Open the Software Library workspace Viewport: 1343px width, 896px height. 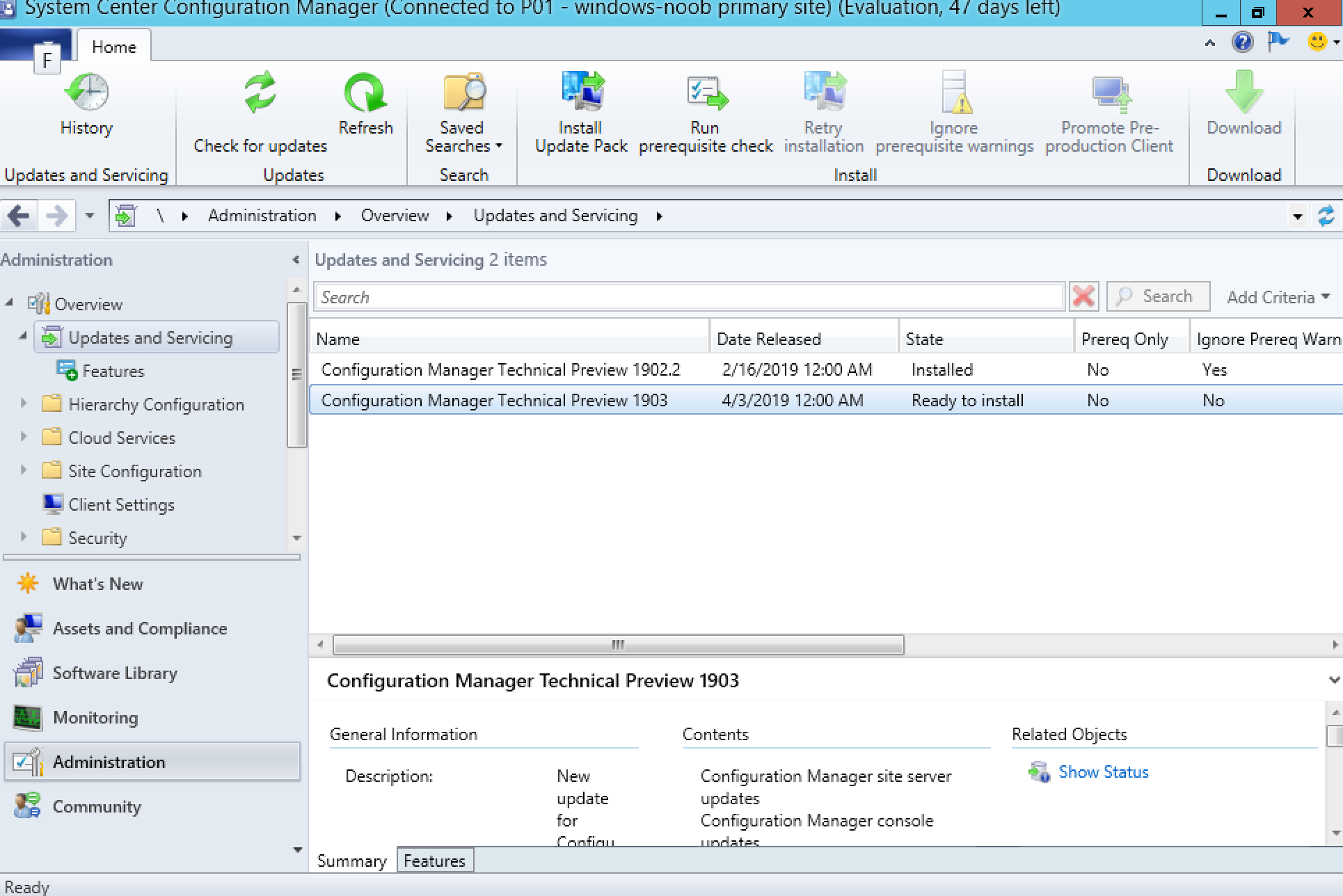152,673
